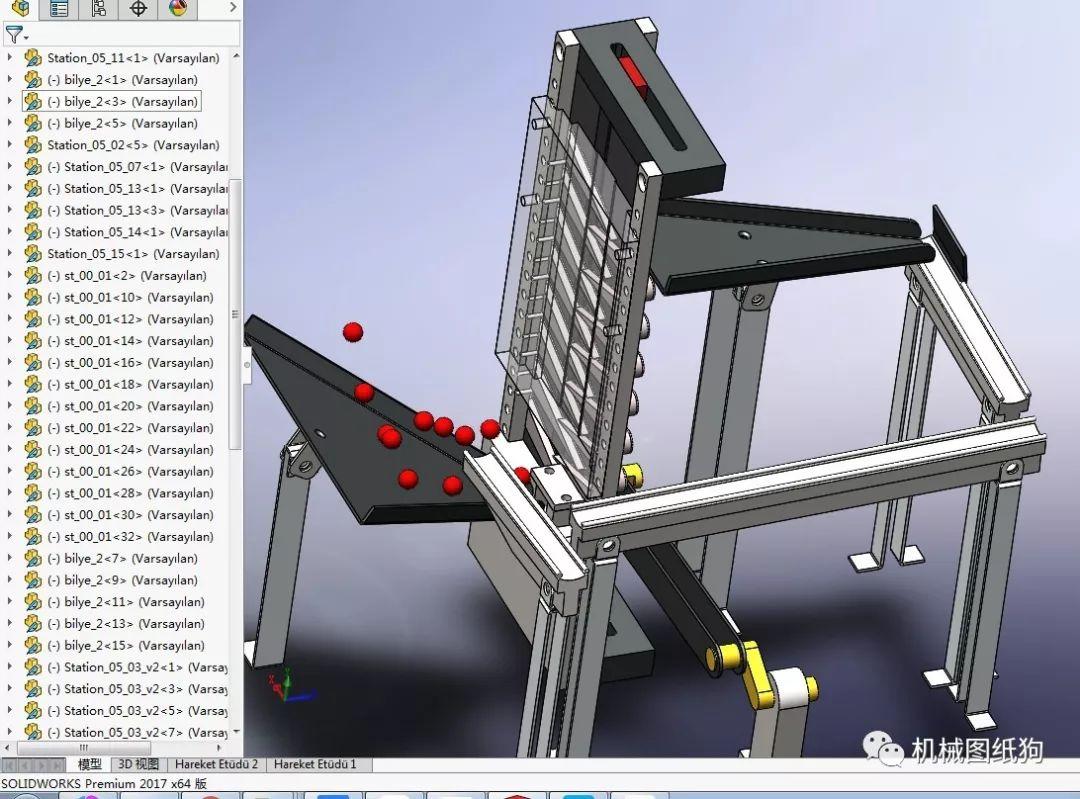Click the assembly icon next to Station_05_15<1>
This screenshot has width=1080, height=799.
[32, 253]
